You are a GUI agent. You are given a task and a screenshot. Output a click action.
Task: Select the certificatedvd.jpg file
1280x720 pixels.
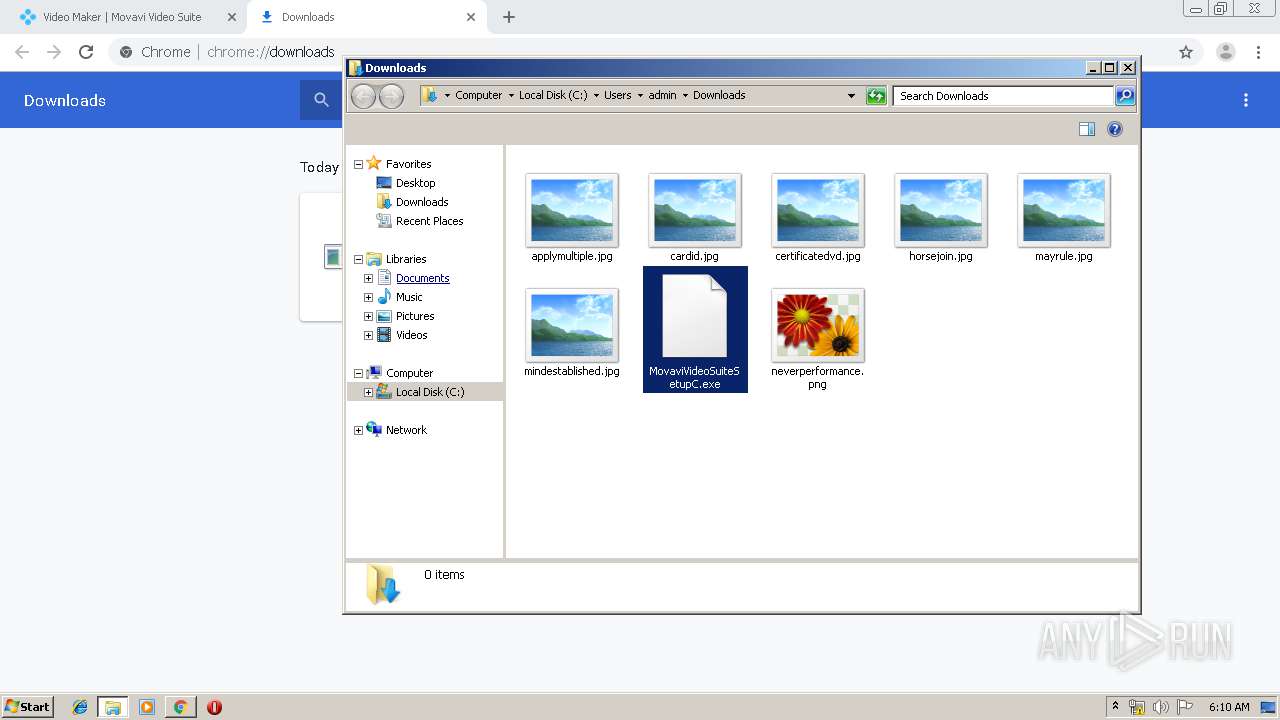pyautogui.click(x=818, y=218)
